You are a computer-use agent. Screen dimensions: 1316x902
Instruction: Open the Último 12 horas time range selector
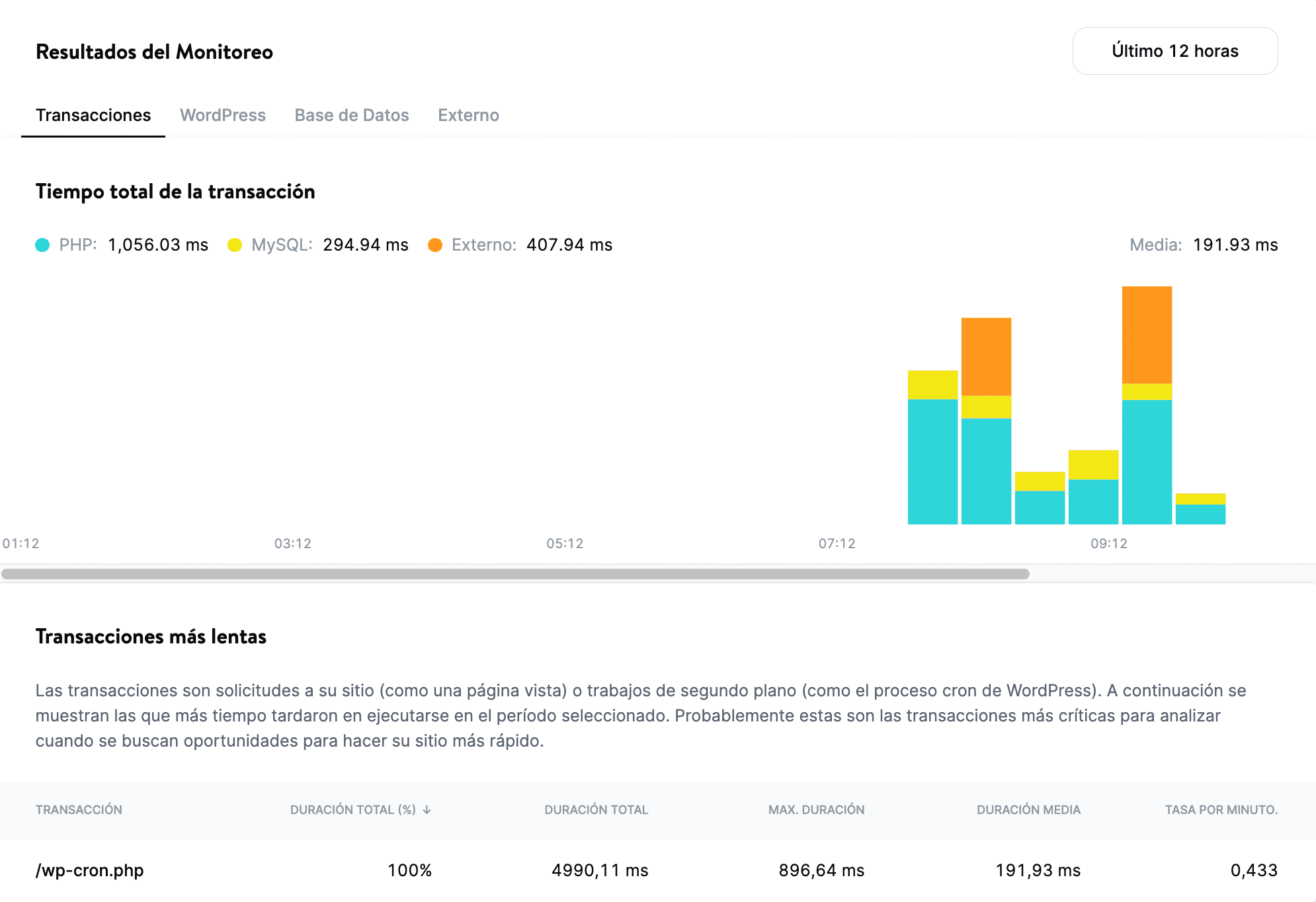1174,51
